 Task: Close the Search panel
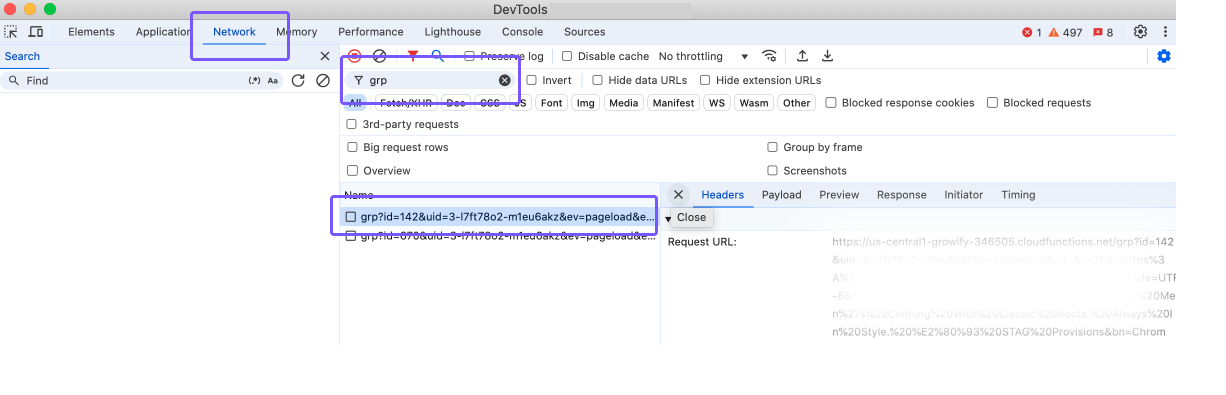(324, 57)
